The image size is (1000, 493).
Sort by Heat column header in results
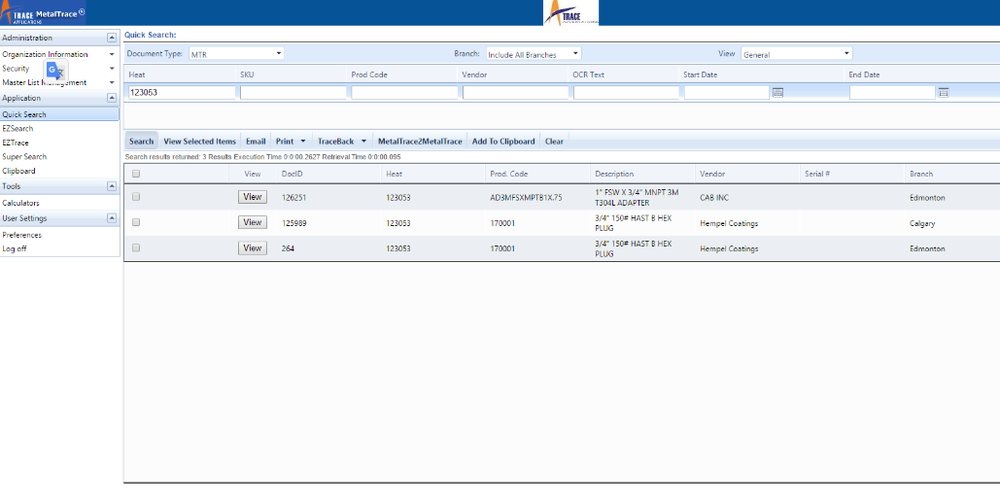pos(393,173)
